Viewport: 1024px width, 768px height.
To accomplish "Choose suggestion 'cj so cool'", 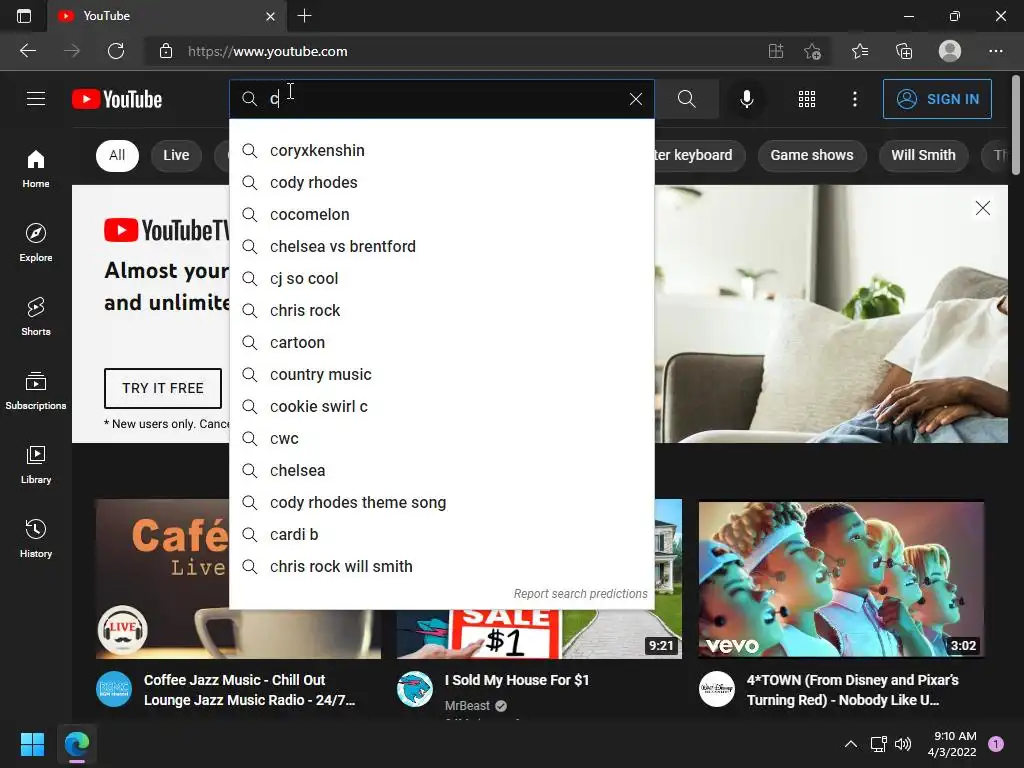I will point(441,279).
